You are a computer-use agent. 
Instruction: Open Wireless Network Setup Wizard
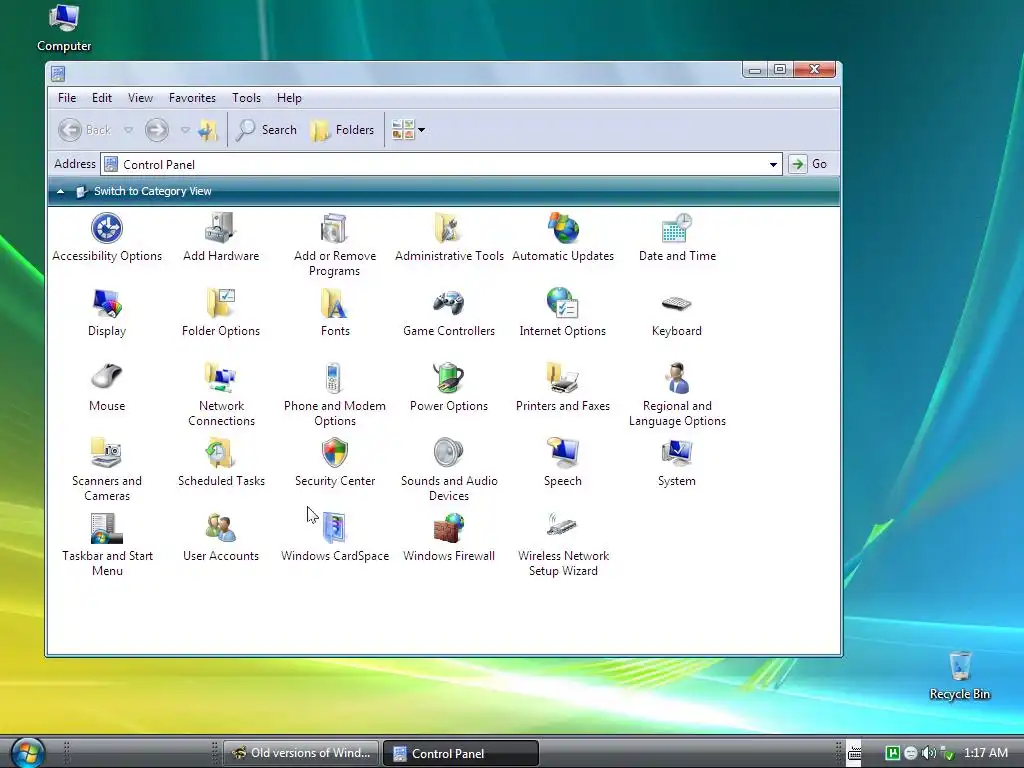[x=563, y=545]
